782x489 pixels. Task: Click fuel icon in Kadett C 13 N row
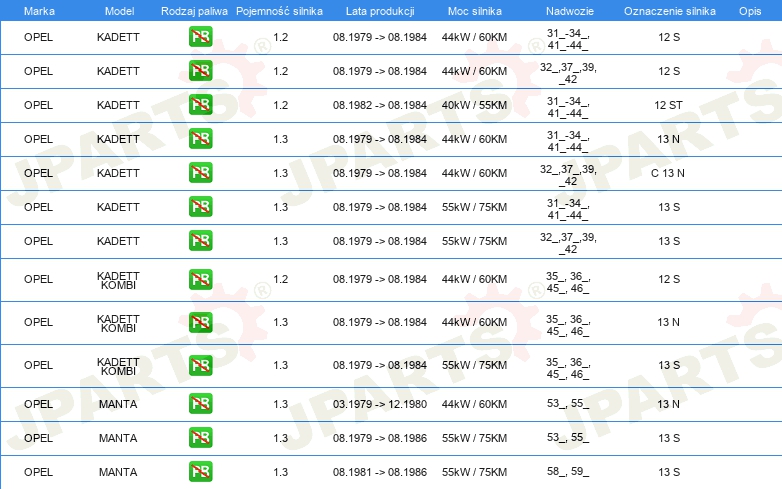(200, 173)
